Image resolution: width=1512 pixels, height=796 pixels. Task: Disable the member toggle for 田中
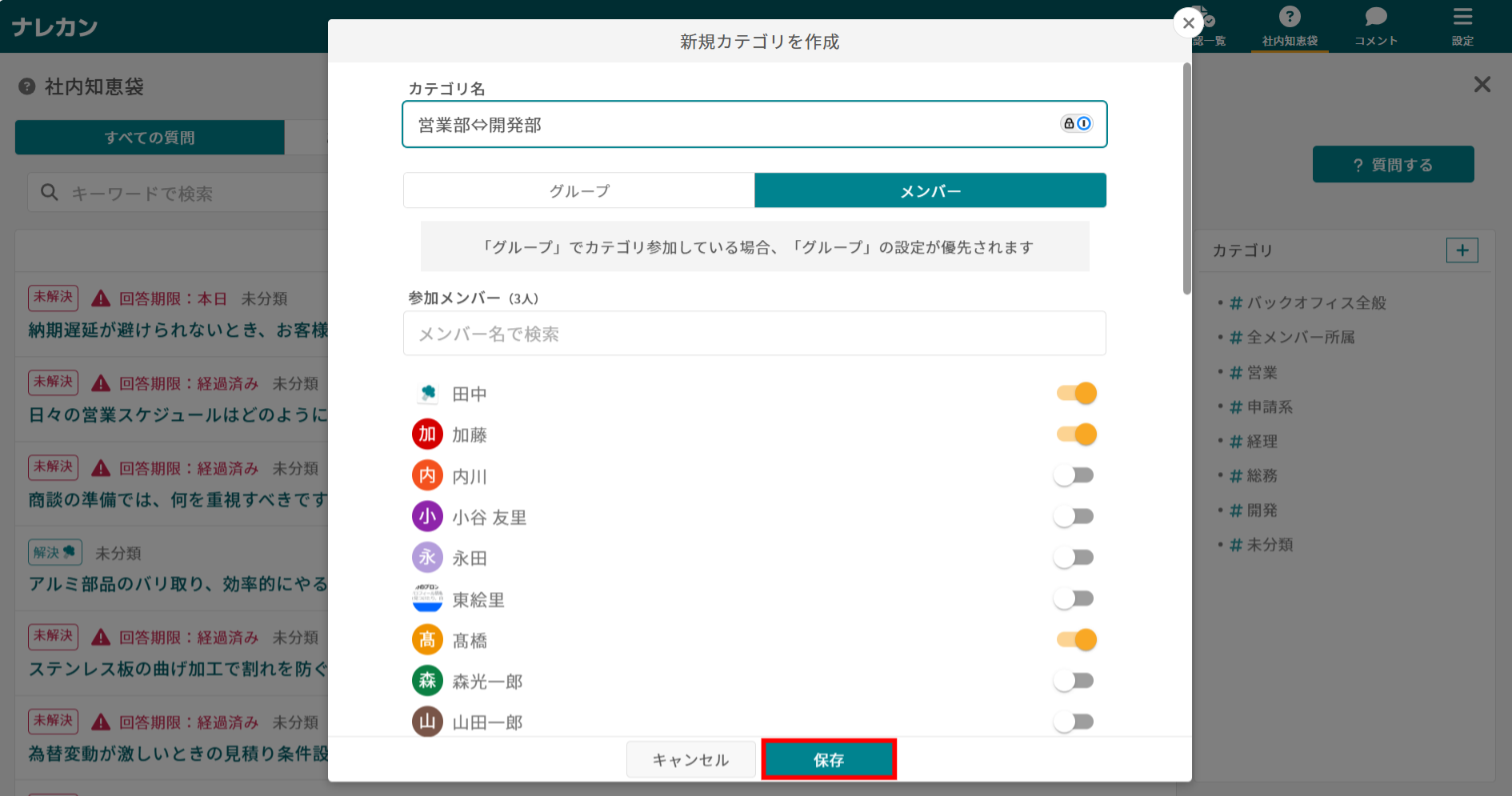pos(1076,393)
